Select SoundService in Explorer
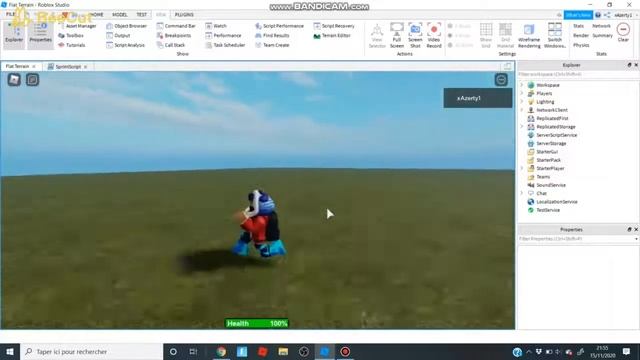The width and height of the screenshot is (640, 360). pos(551,185)
